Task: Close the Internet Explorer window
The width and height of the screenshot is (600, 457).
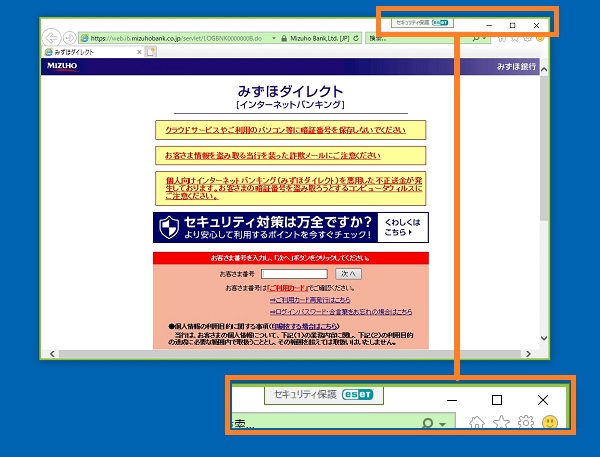Action: click(536, 26)
